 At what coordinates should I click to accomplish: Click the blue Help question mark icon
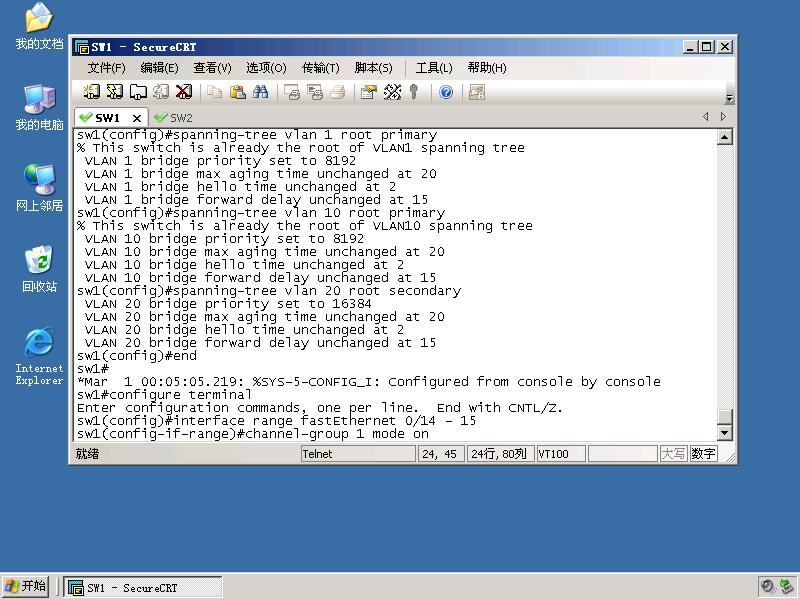446,92
